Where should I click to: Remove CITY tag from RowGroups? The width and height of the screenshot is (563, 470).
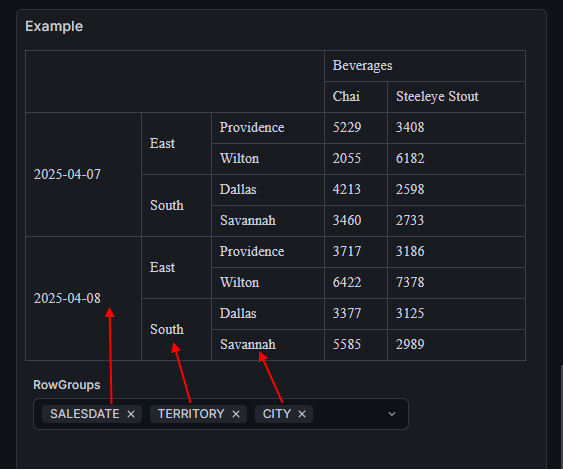302,414
